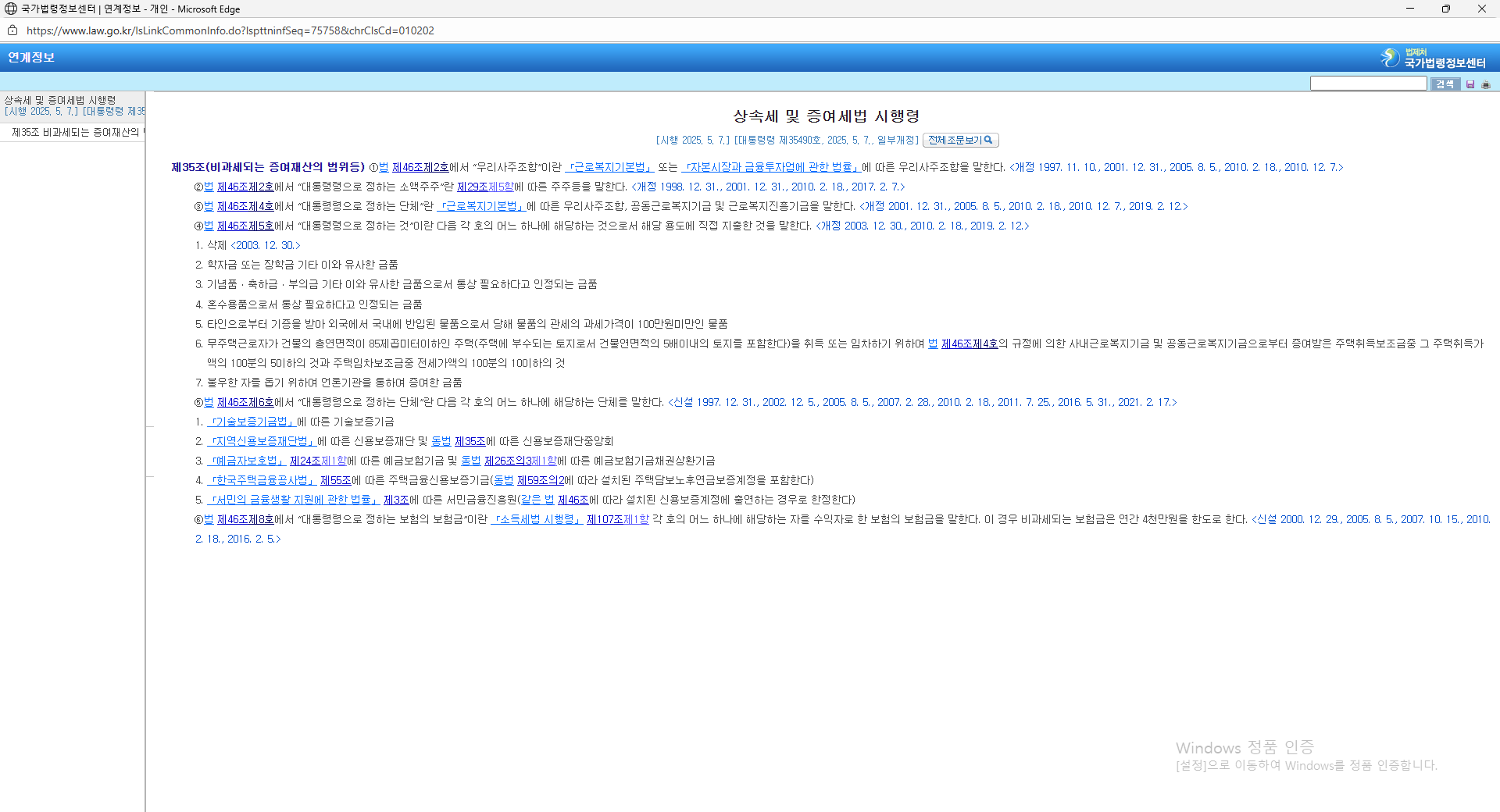Viewport: 1500px width, 812px height.
Task: Open the 「예금자보호법」 link
Action: coord(246,461)
